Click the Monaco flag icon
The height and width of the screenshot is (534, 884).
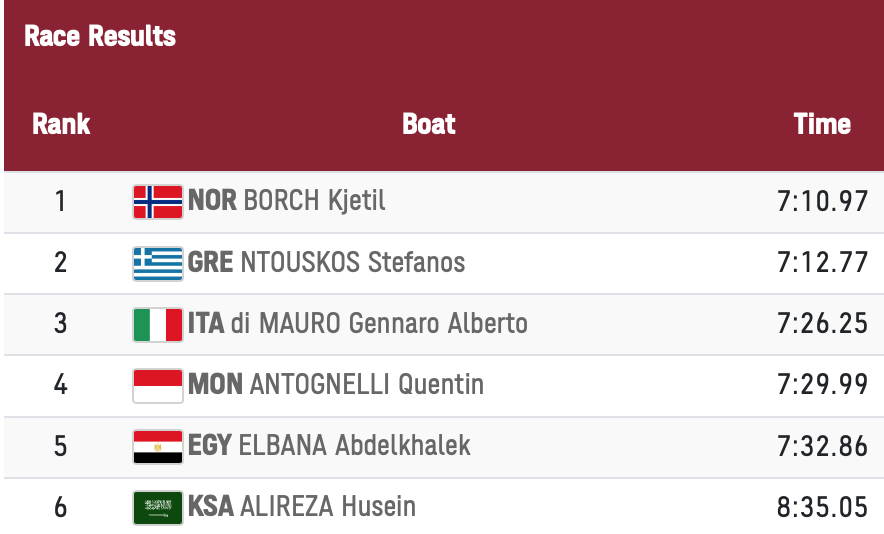click(158, 385)
